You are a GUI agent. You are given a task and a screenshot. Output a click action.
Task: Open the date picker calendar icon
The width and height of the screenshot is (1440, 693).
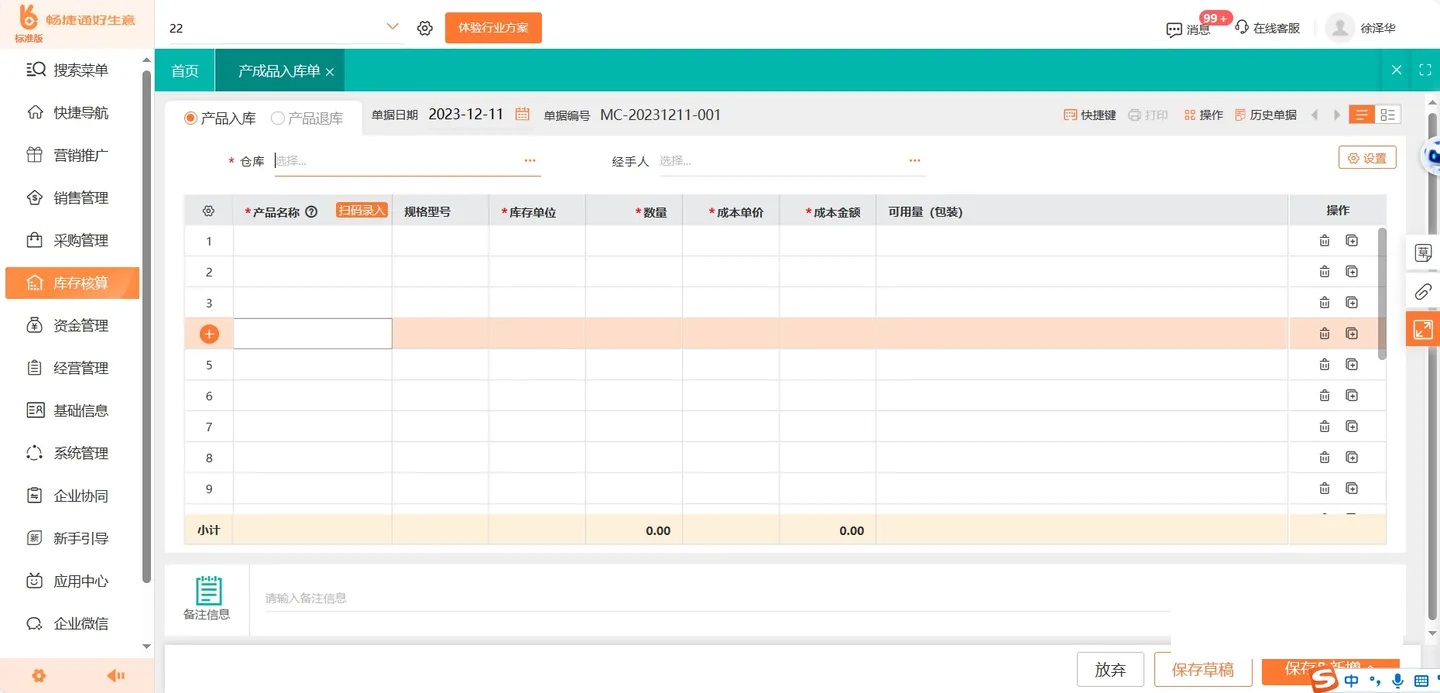pyautogui.click(x=522, y=115)
